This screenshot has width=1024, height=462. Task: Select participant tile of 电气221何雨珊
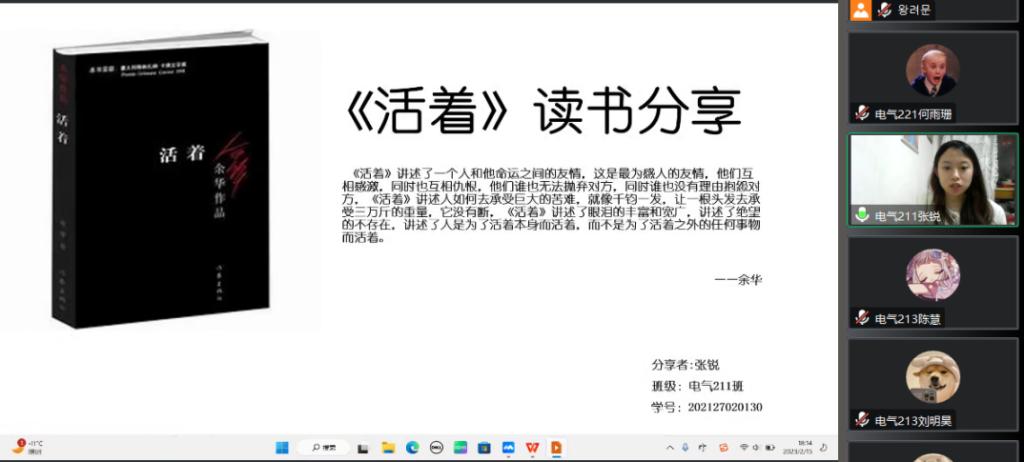[933, 78]
